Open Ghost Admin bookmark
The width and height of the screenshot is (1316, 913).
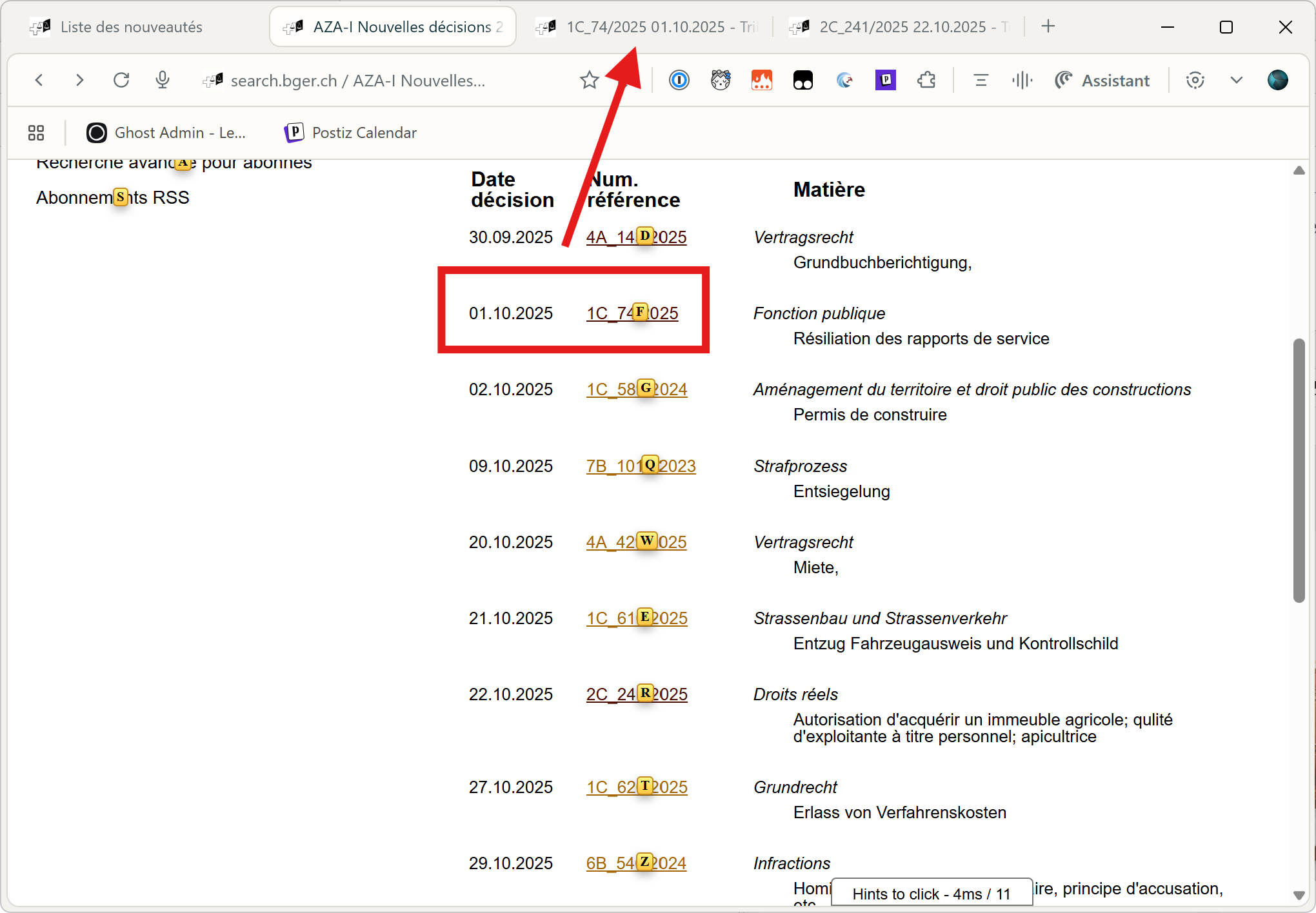point(167,133)
